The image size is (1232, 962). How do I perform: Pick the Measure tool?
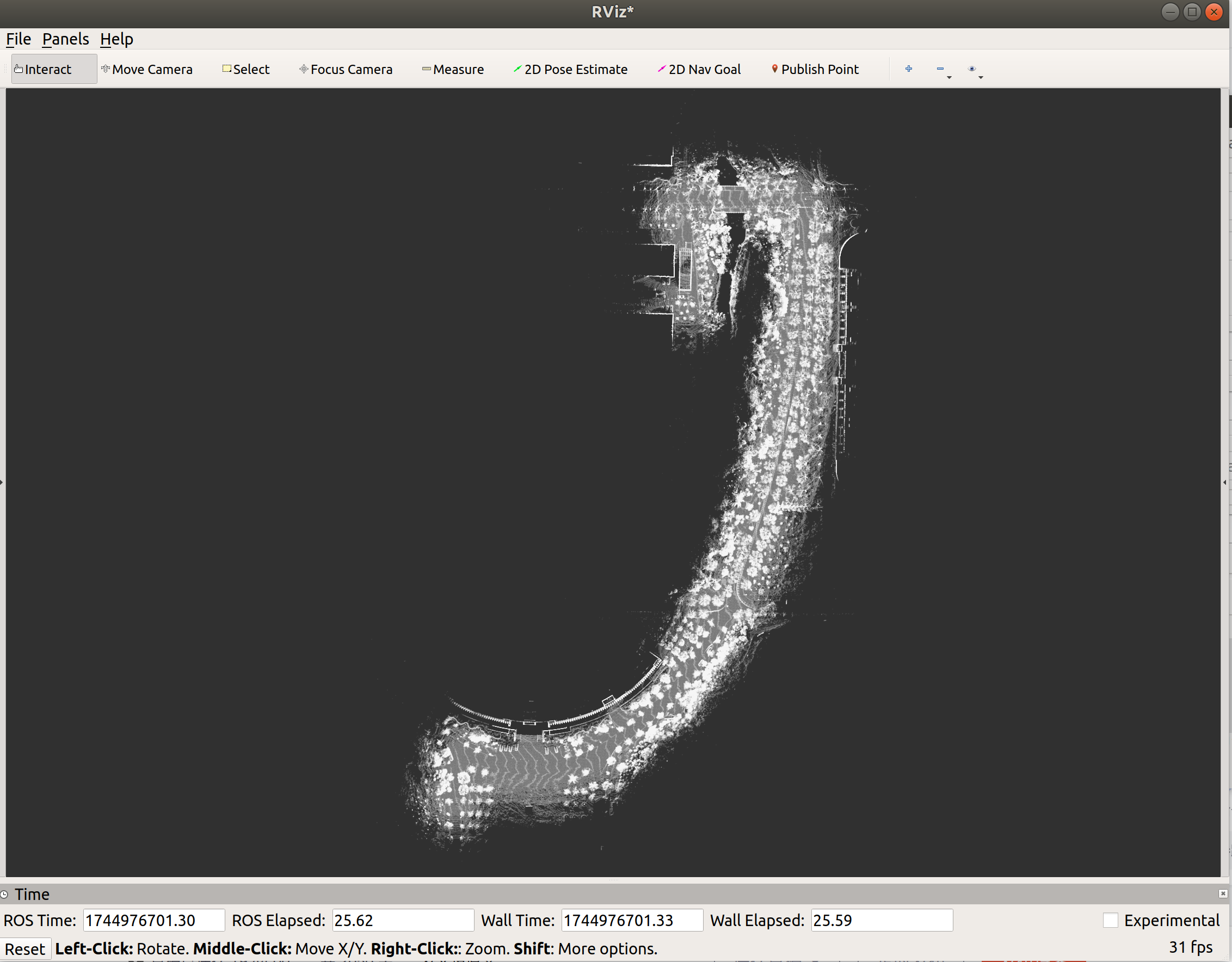click(x=453, y=69)
